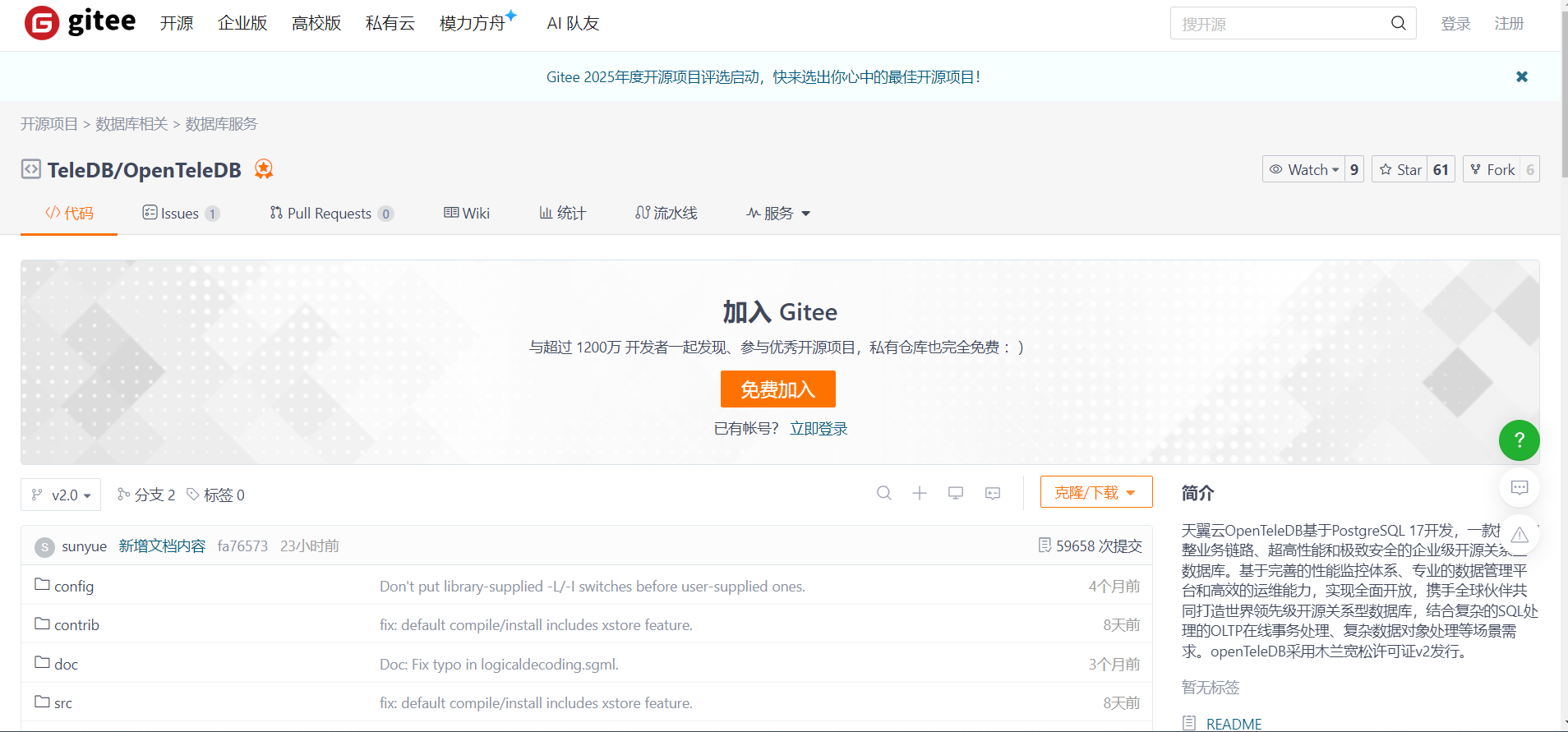Fork the OpenTeleDB repository

[1492, 169]
